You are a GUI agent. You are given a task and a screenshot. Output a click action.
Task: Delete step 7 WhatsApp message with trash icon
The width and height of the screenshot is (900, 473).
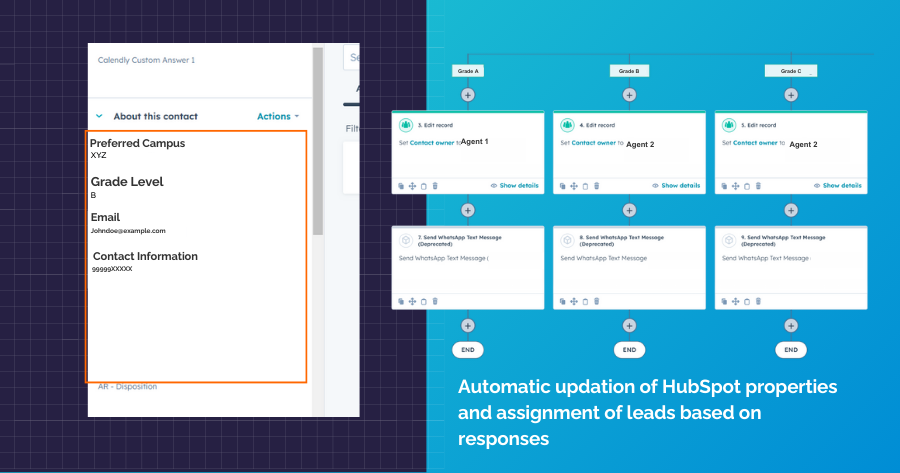(435, 301)
